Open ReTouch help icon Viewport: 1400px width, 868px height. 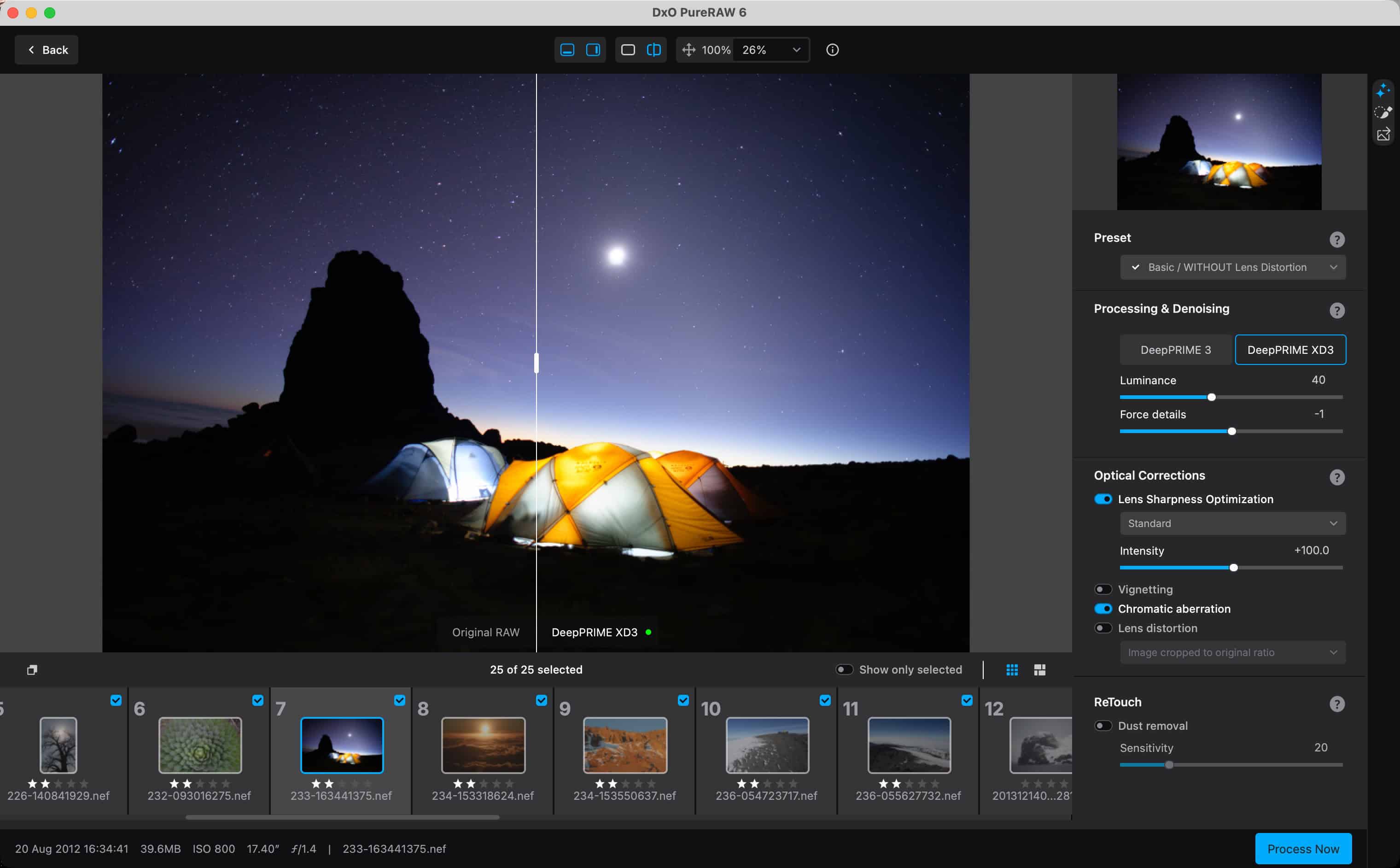coord(1337,704)
